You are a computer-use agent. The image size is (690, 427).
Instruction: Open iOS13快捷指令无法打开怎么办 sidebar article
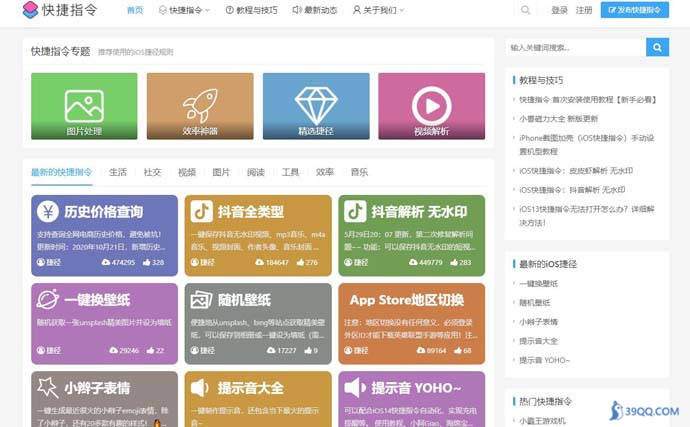pos(587,216)
